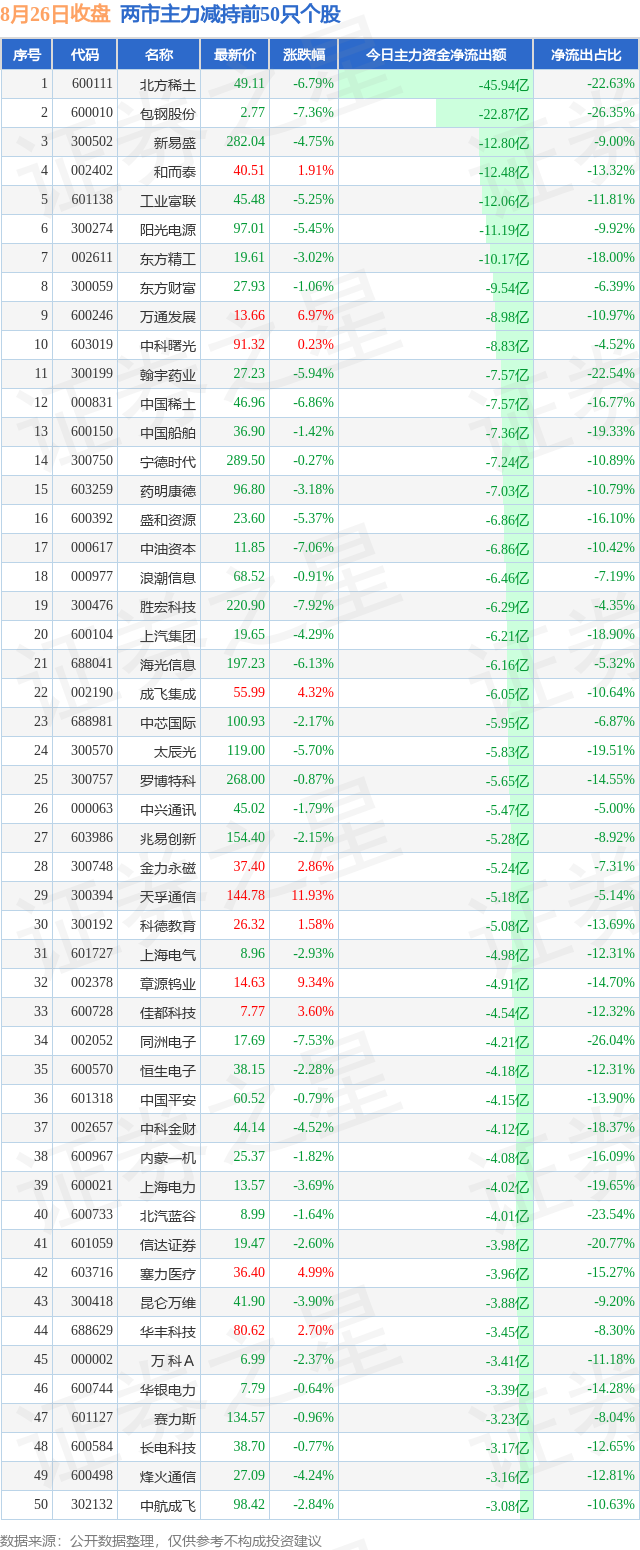640x1550 pixels.
Task: Click the 中芯国际 price 100.93
Action: pos(246,721)
